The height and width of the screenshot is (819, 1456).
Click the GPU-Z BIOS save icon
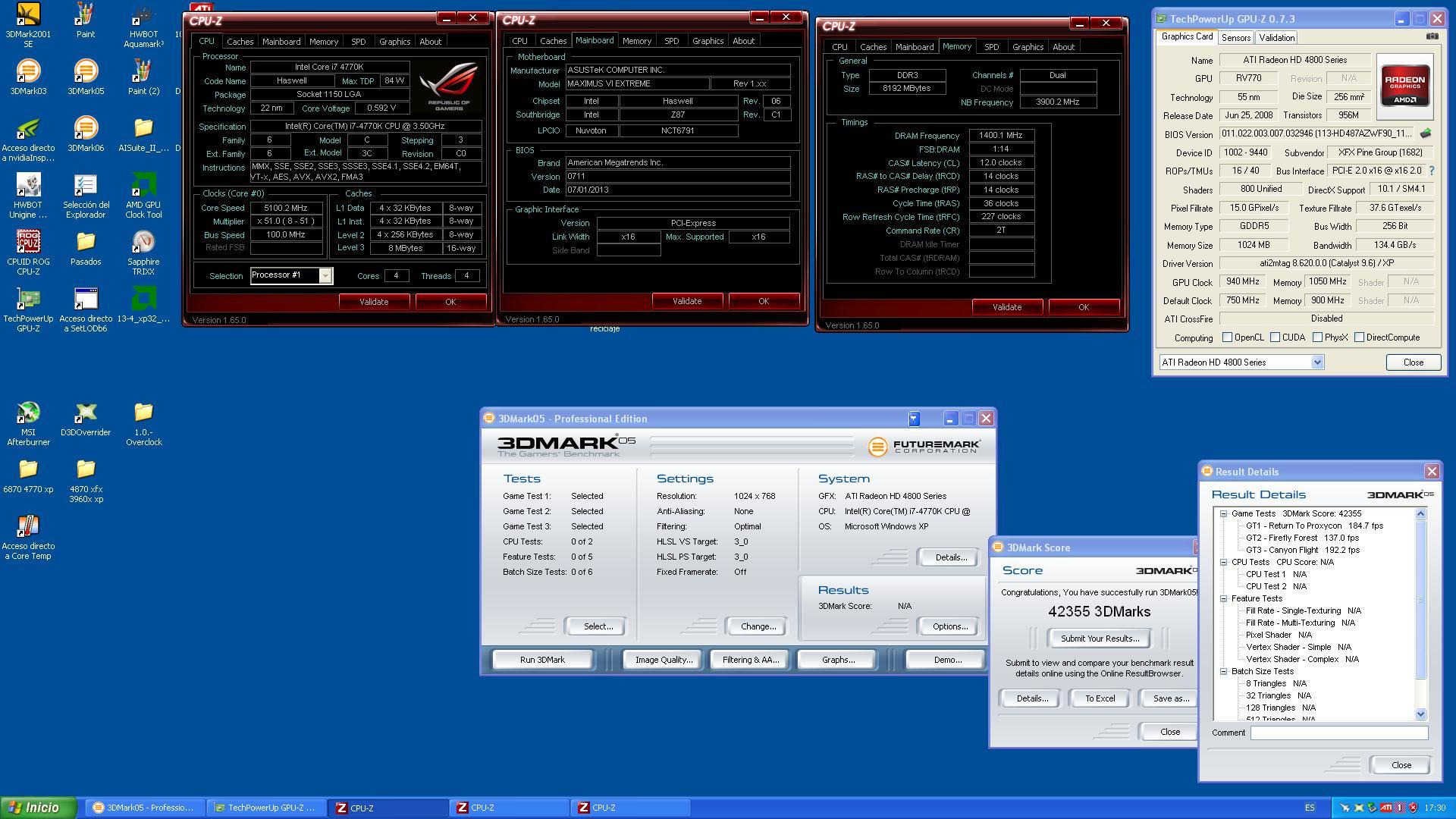[x=1426, y=133]
